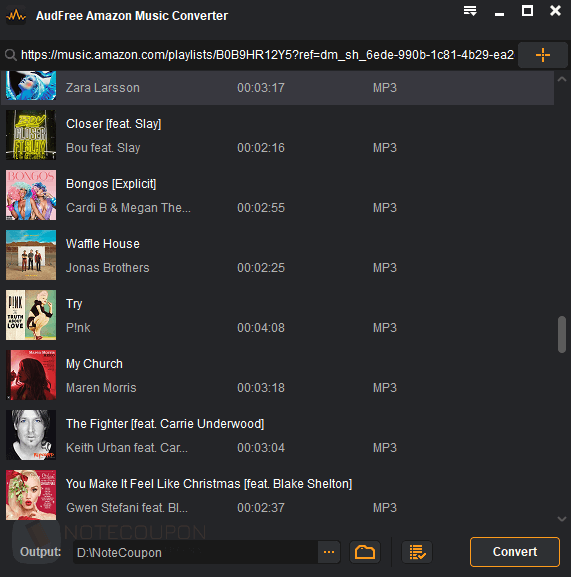Click the track title "Waffle House"
Screen dimensions: 571x577
click(103, 244)
